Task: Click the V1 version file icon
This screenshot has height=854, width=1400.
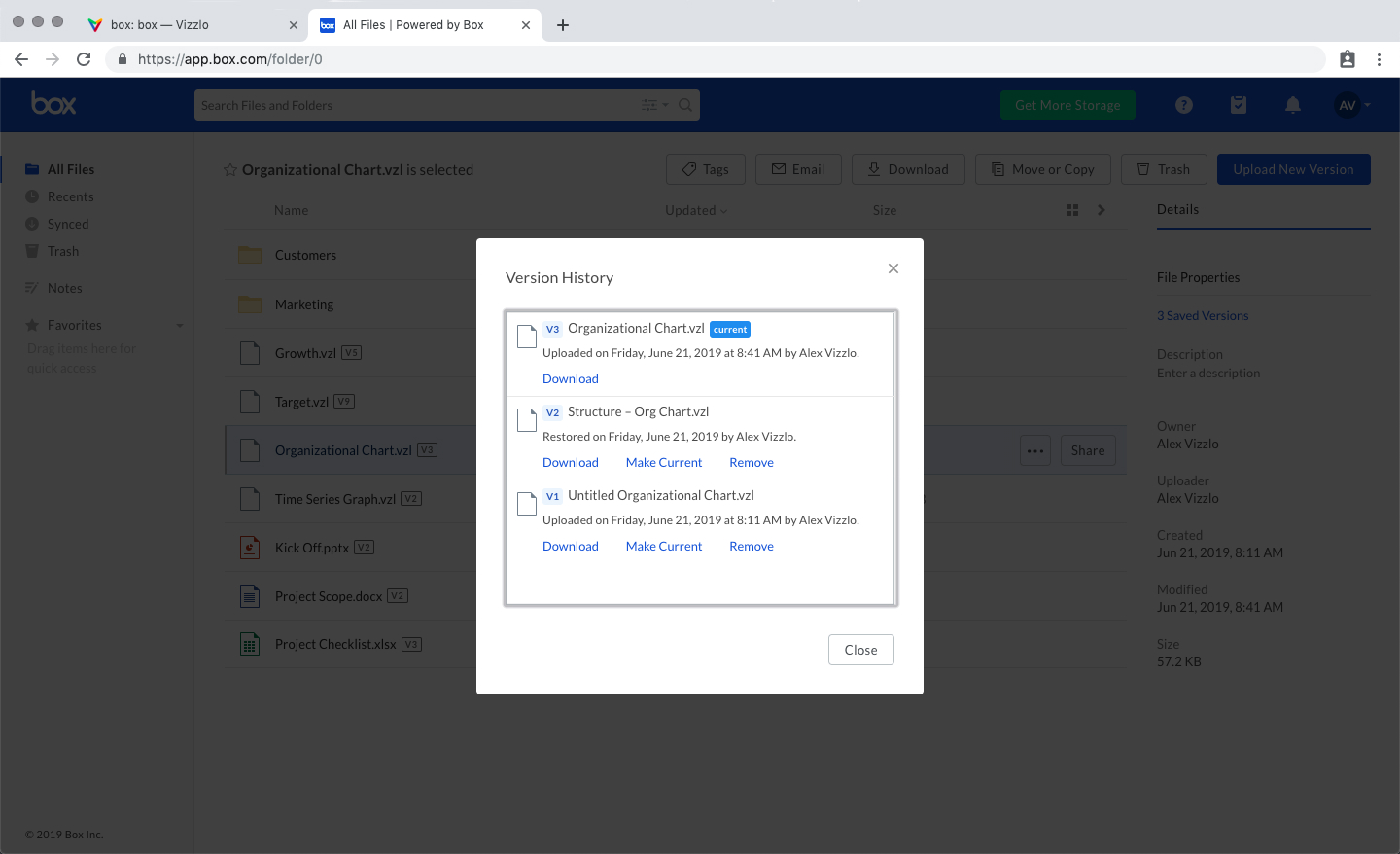Action: pyautogui.click(x=527, y=504)
